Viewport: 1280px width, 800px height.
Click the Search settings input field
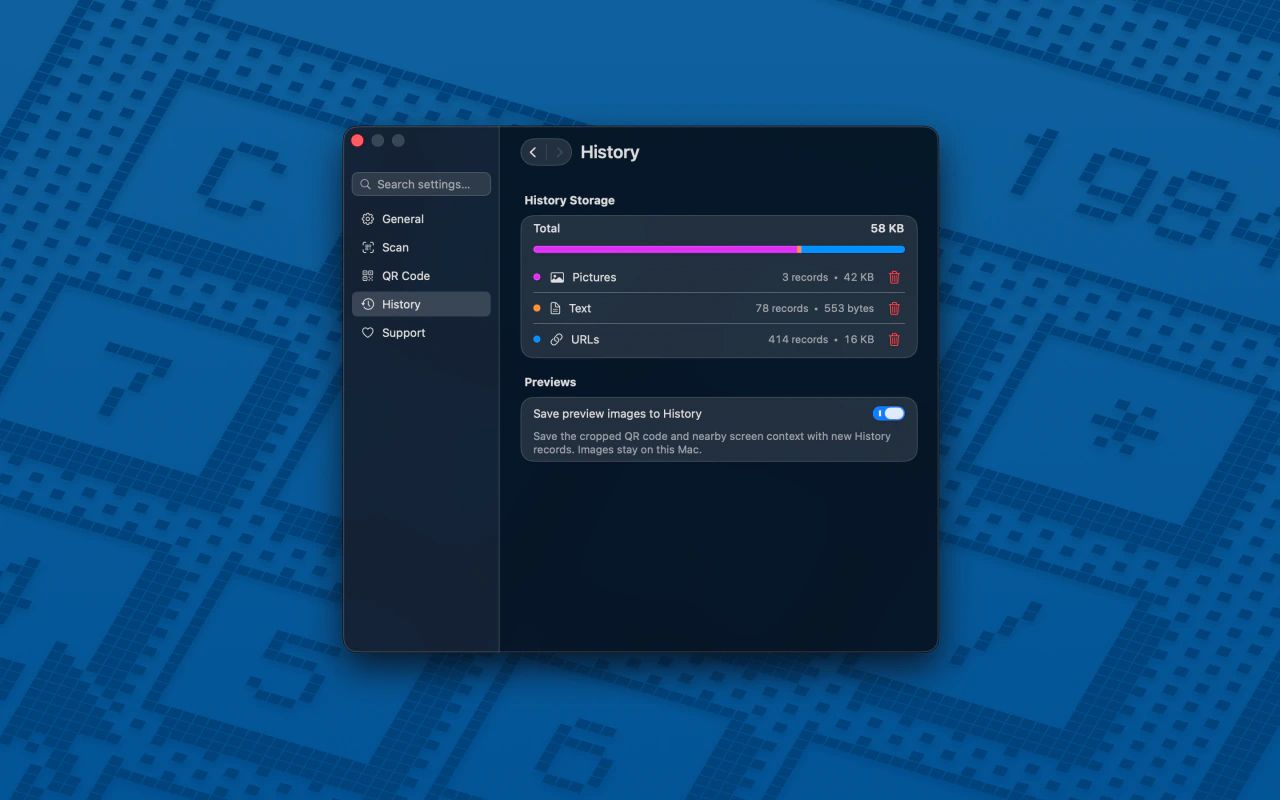point(421,184)
